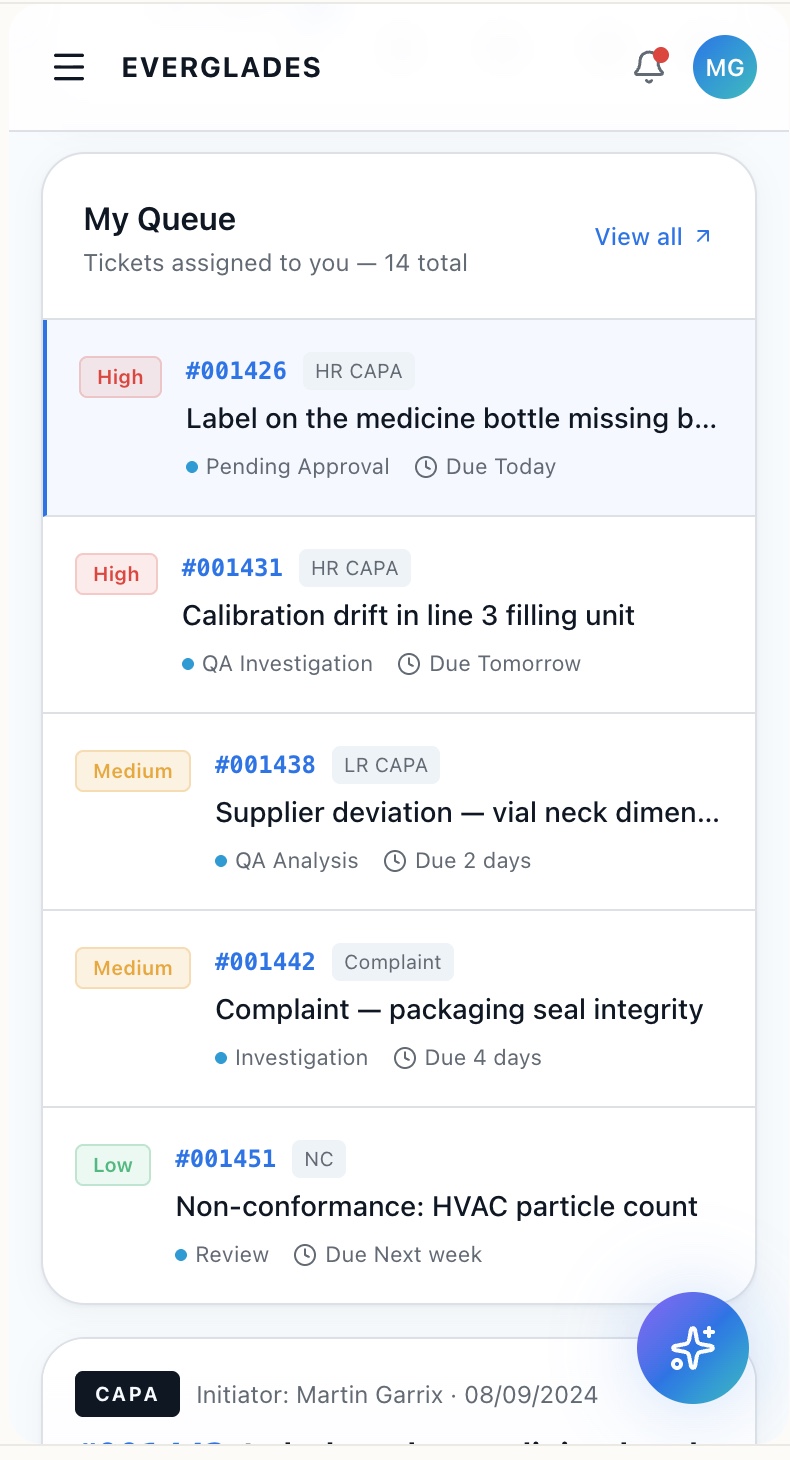The image size is (790, 1460).
Task: Open ticket #001431 link
Action: (232, 568)
